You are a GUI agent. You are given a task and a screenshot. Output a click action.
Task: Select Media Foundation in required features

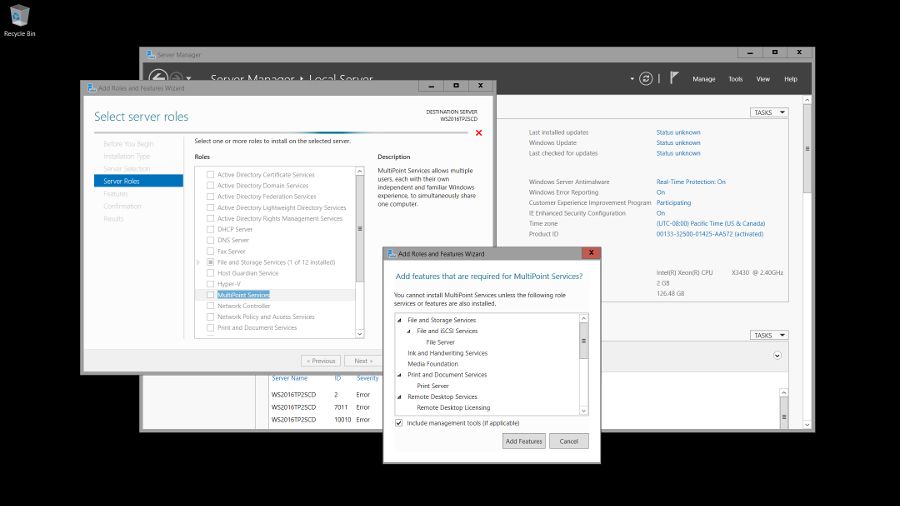[x=433, y=364]
